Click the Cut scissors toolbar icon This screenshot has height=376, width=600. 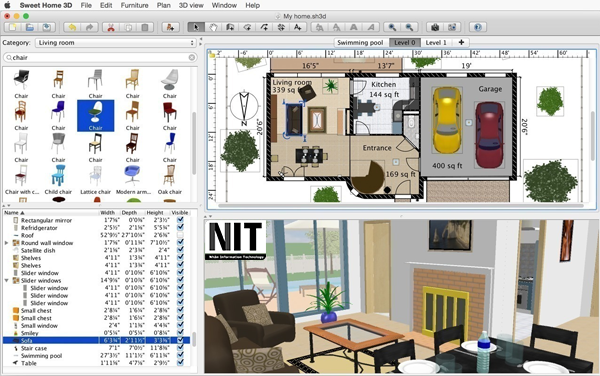(111, 28)
